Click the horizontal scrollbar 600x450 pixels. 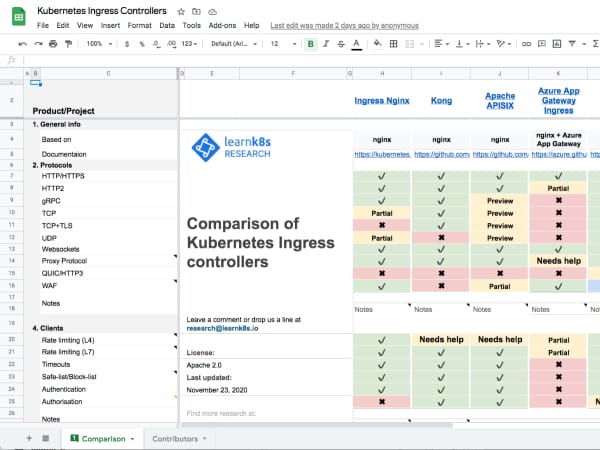(317, 425)
